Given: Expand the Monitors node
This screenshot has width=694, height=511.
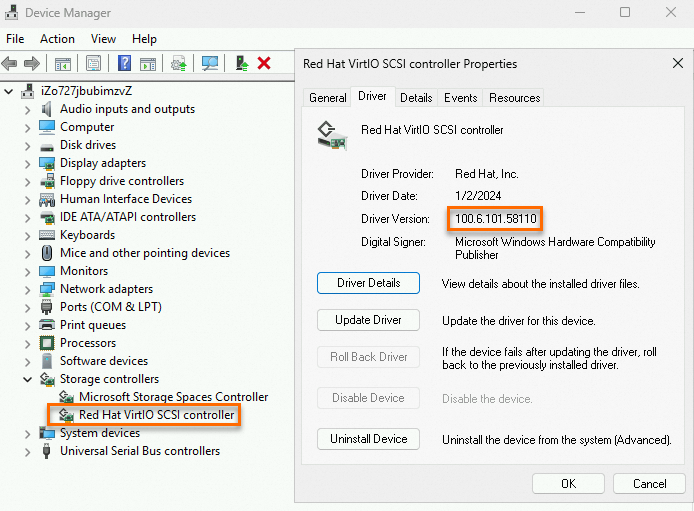Looking at the screenshot, I should click(x=27, y=272).
